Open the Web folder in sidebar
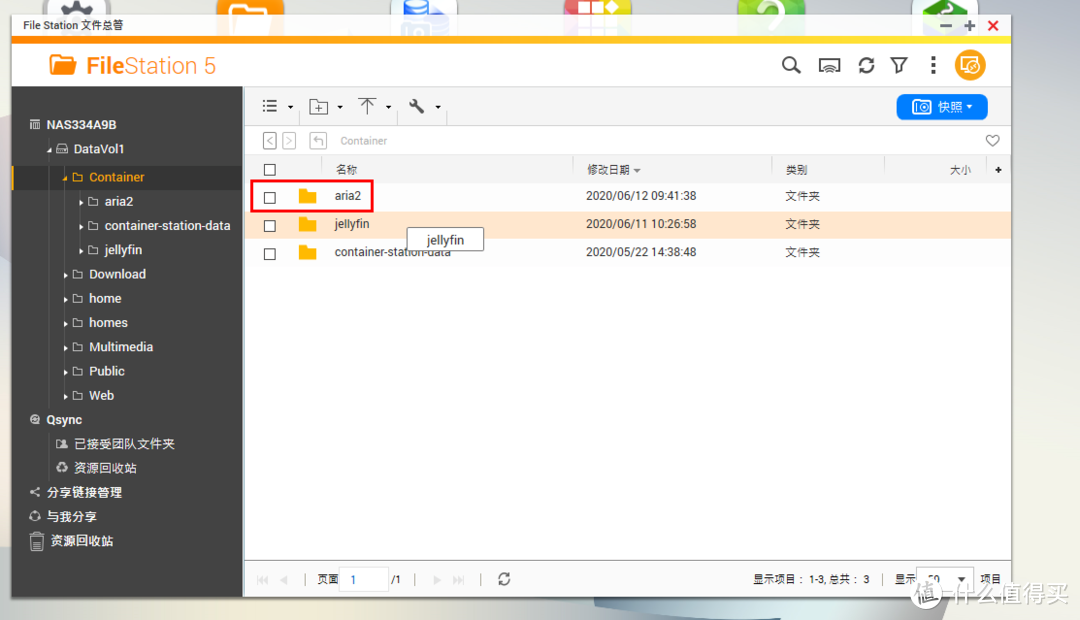Image resolution: width=1080 pixels, height=620 pixels. (101, 395)
